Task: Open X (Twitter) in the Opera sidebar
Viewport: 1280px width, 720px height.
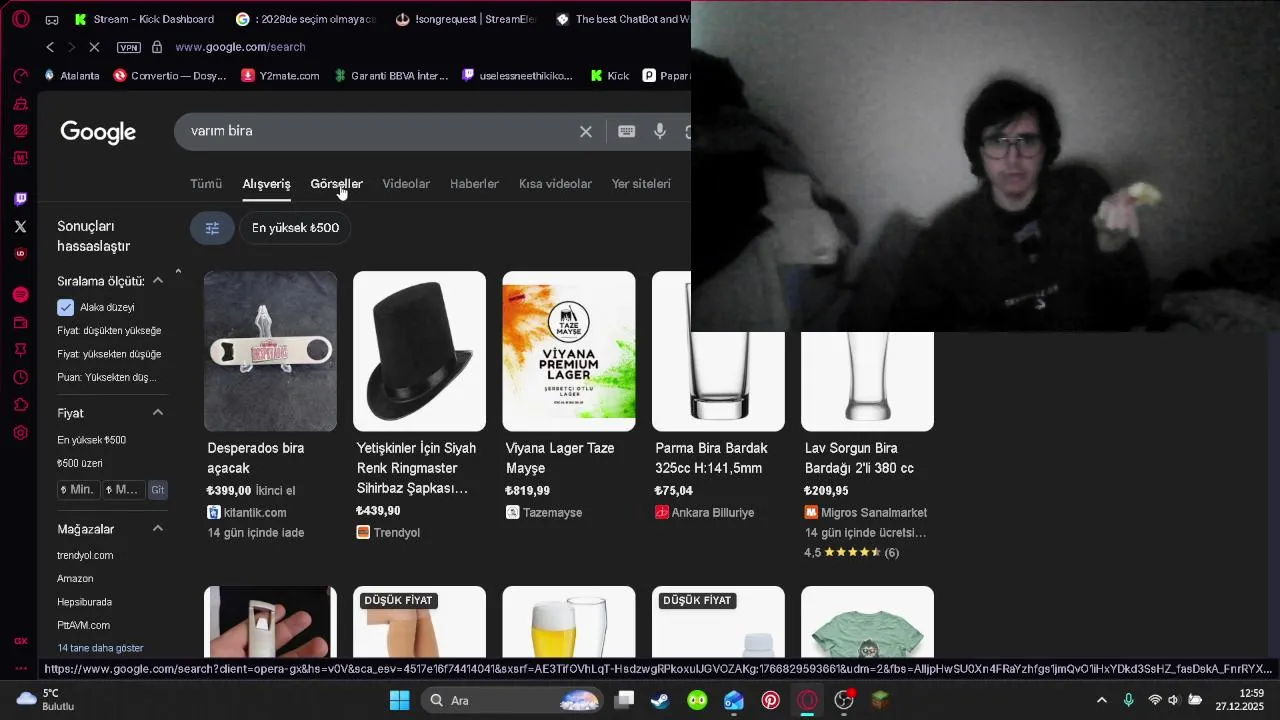Action: click(x=20, y=226)
